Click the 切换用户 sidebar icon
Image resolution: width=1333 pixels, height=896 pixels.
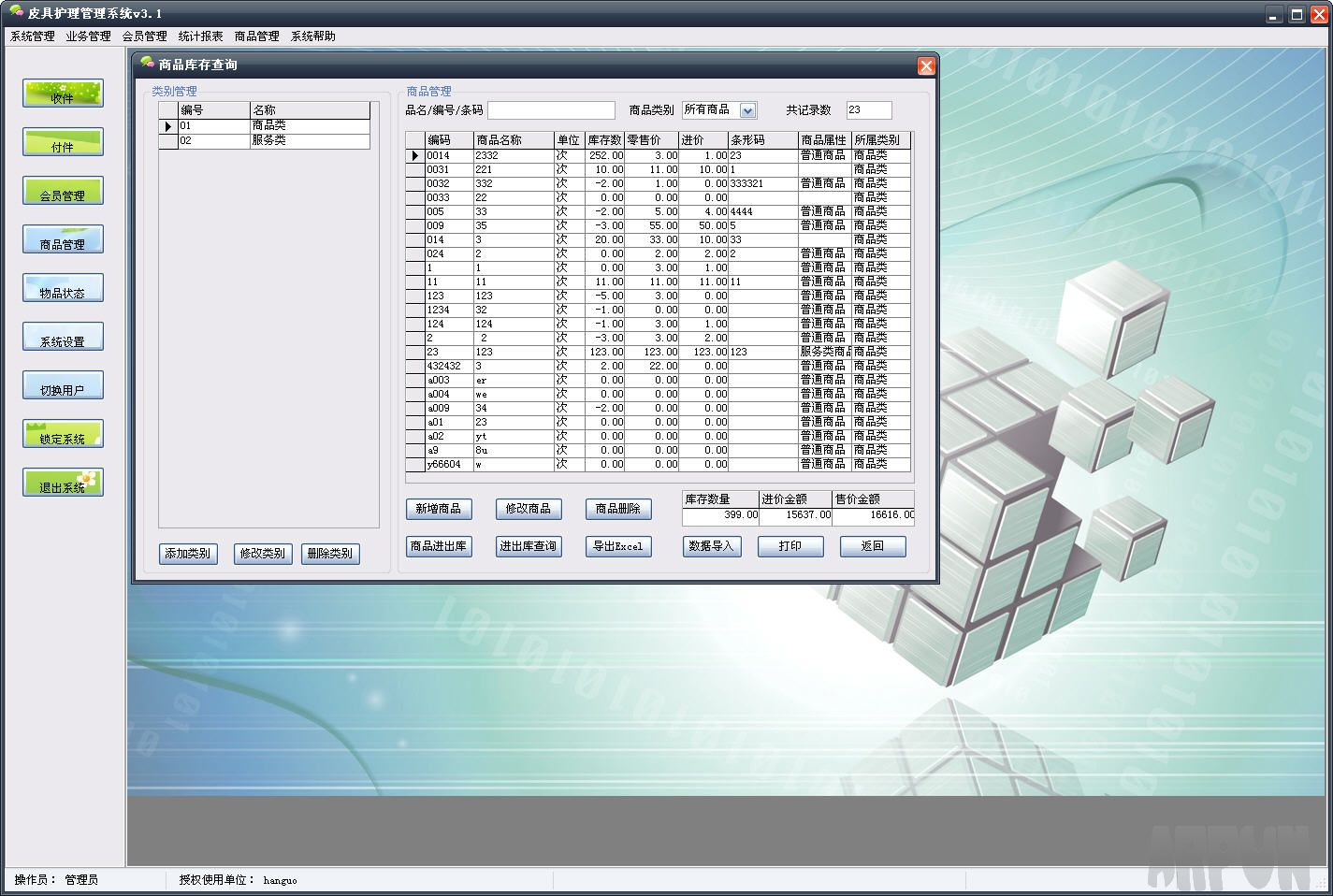(x=63, y=385)
